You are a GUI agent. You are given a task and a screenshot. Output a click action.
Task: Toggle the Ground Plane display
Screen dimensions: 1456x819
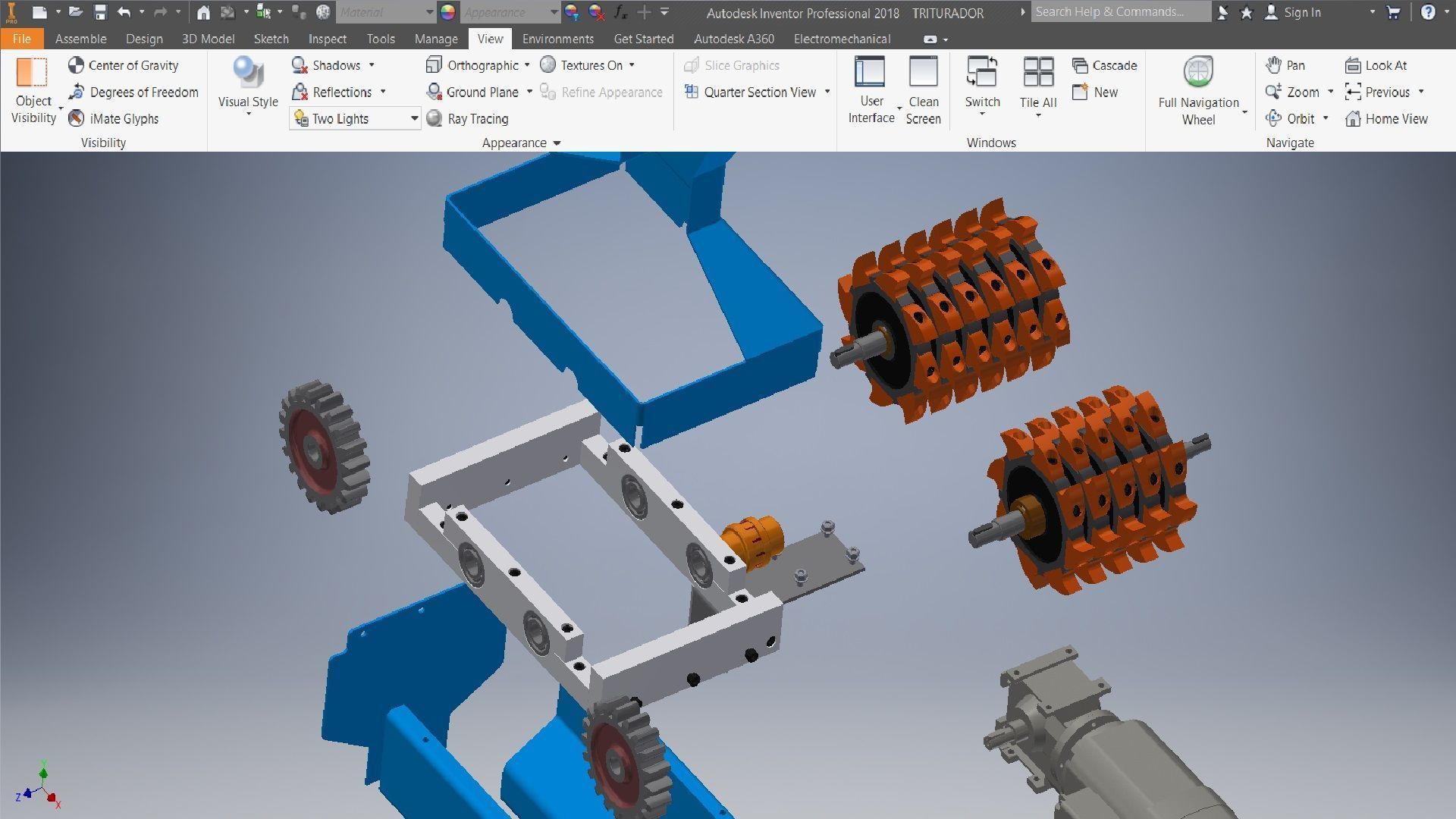click(x=473, y=92)
